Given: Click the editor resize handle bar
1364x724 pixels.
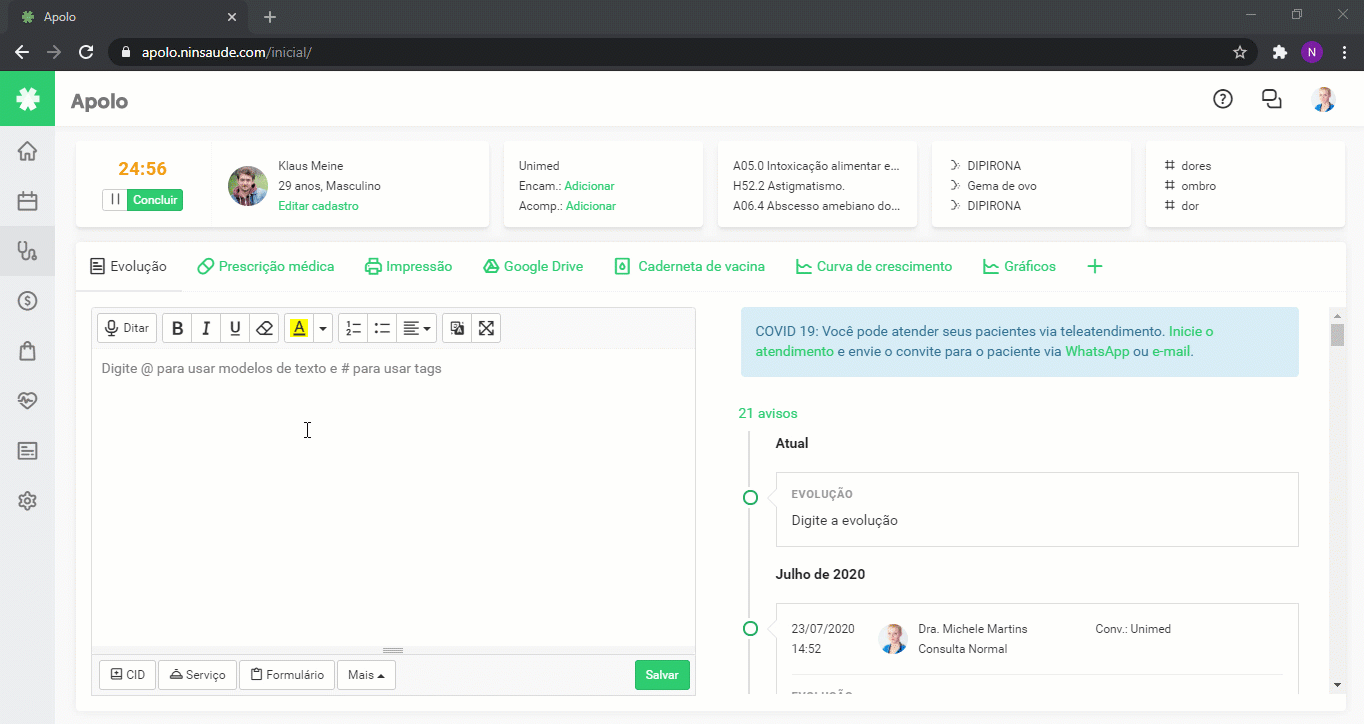Looking at the screenshot, I should [x=393, y=650].
